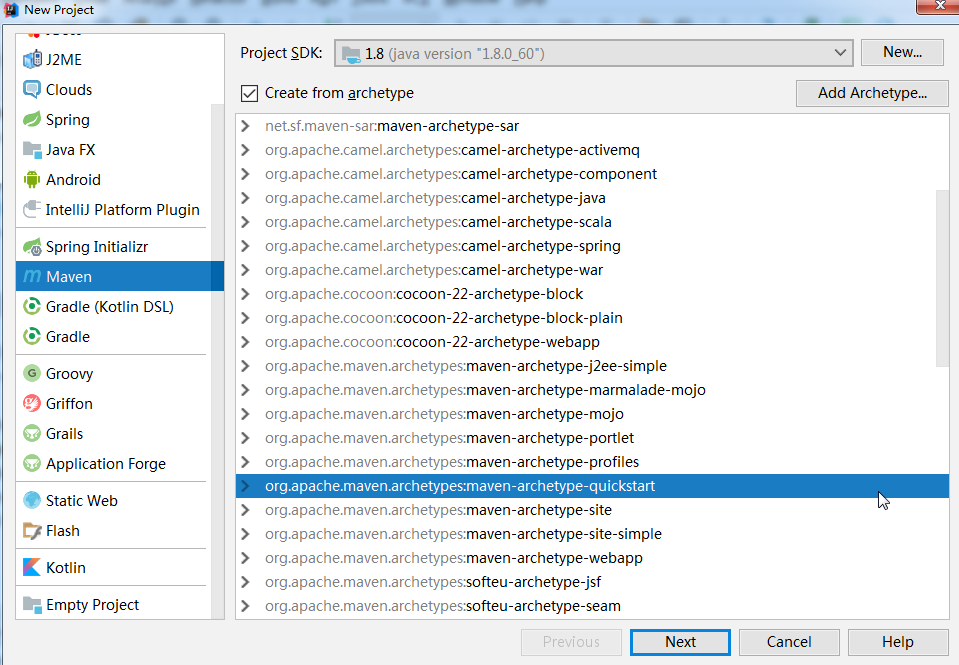Expand the camel-archetype-java node
The width and height of the screenshot is (959, 665).
click(245, 198)
